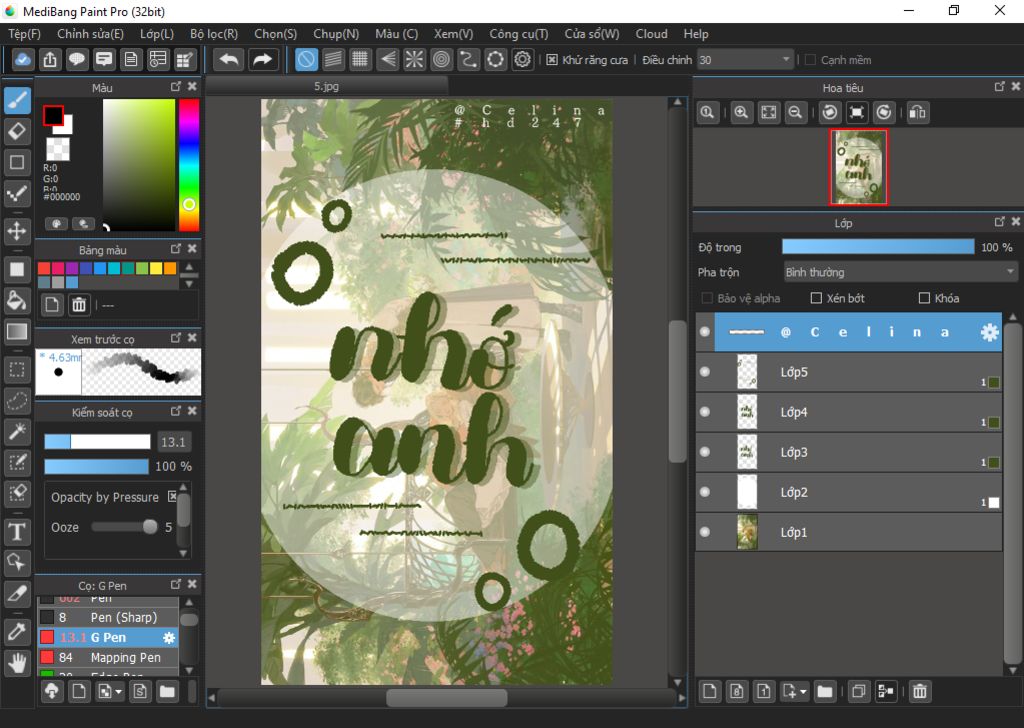Select the Magic Wand tool

click(17, 431)
